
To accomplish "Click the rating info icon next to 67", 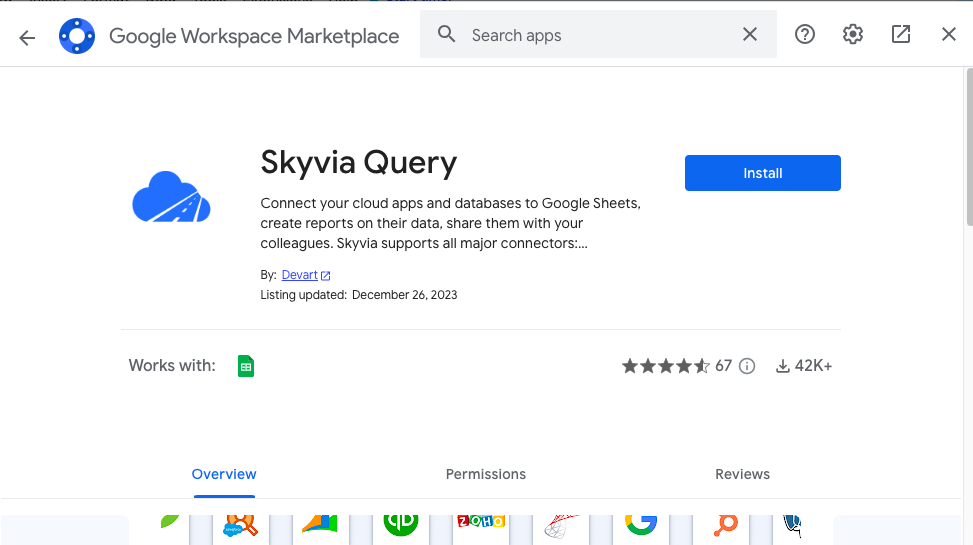I will click(x=747, y=366).
